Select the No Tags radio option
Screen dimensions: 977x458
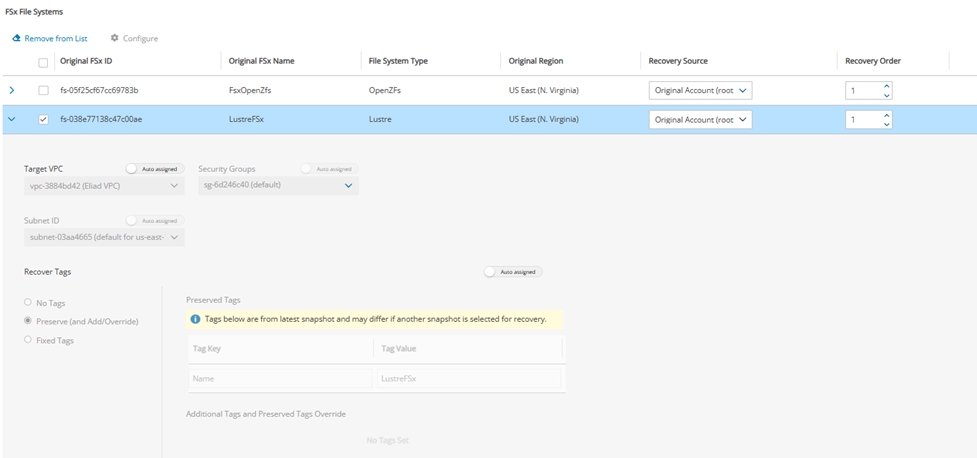click(x=28, y=302)
